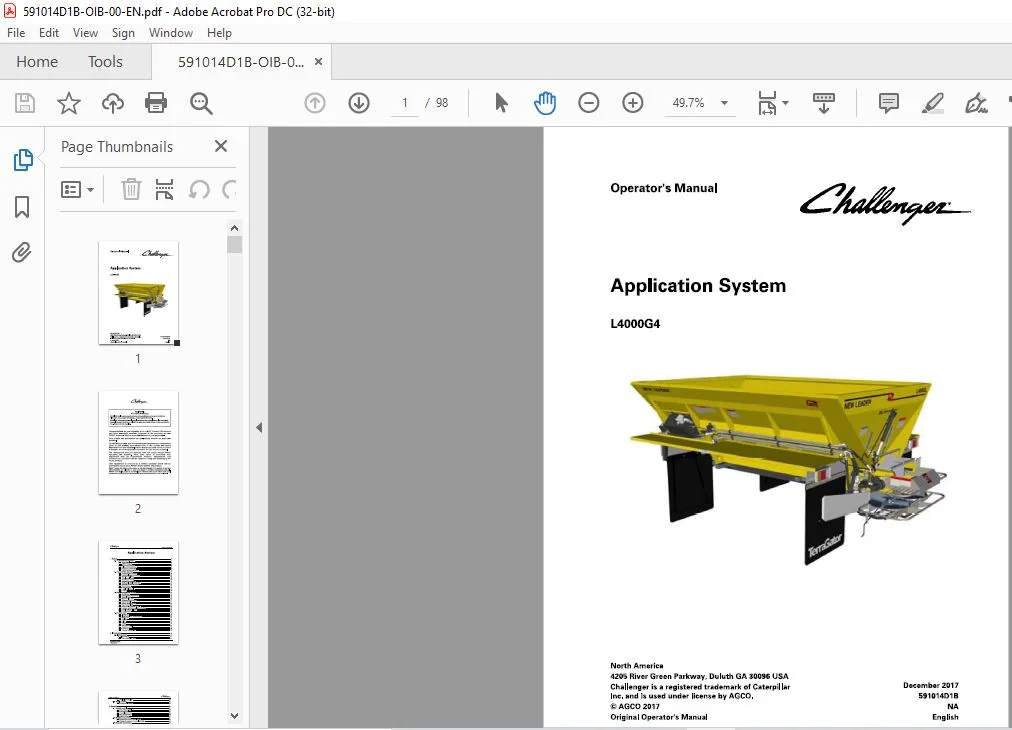The width and height of the screenshot is (1012, 730).
Task: Click the Save file icon
Action: pyautogui.click(x=25, y=103)
